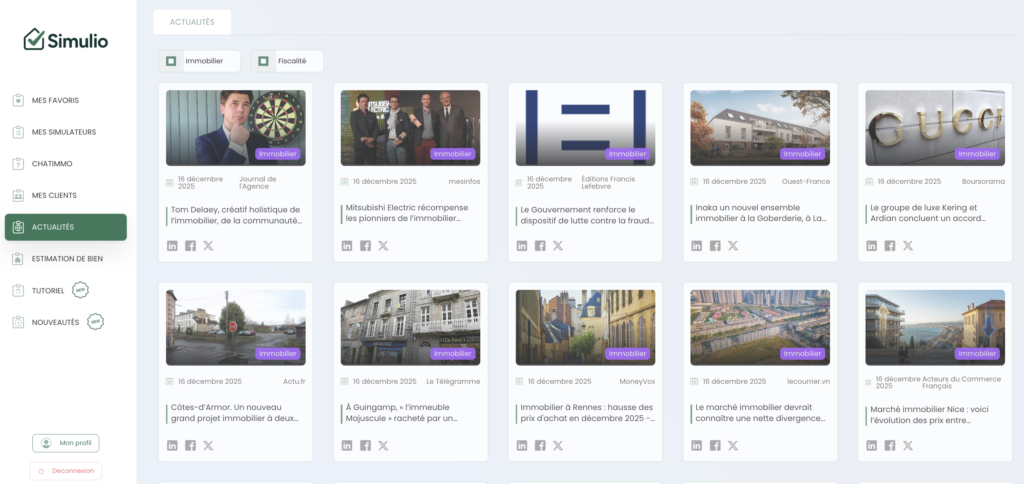This screenshot has height=484, width=1024.
Task: Open Tutoriel section in sidebar
Action: [48, 291]
